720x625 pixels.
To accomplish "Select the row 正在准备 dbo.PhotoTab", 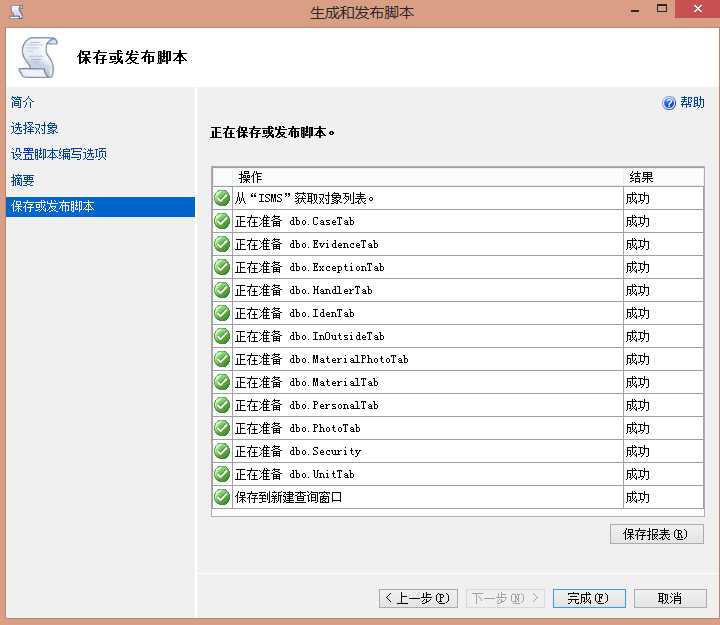I will coord(458,428).
